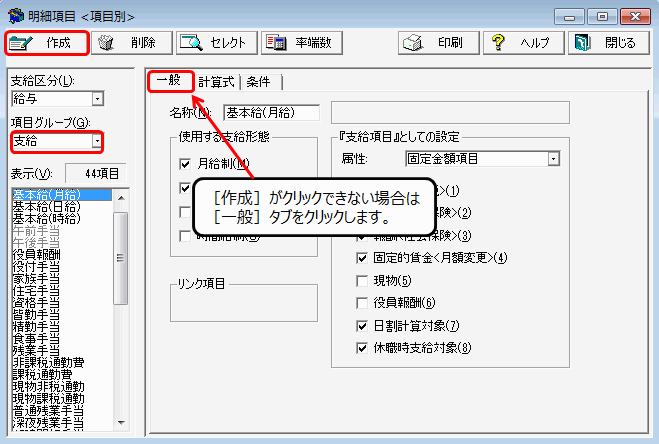Open the 項目グループ dropdown showing 支給

click(97, 142)
